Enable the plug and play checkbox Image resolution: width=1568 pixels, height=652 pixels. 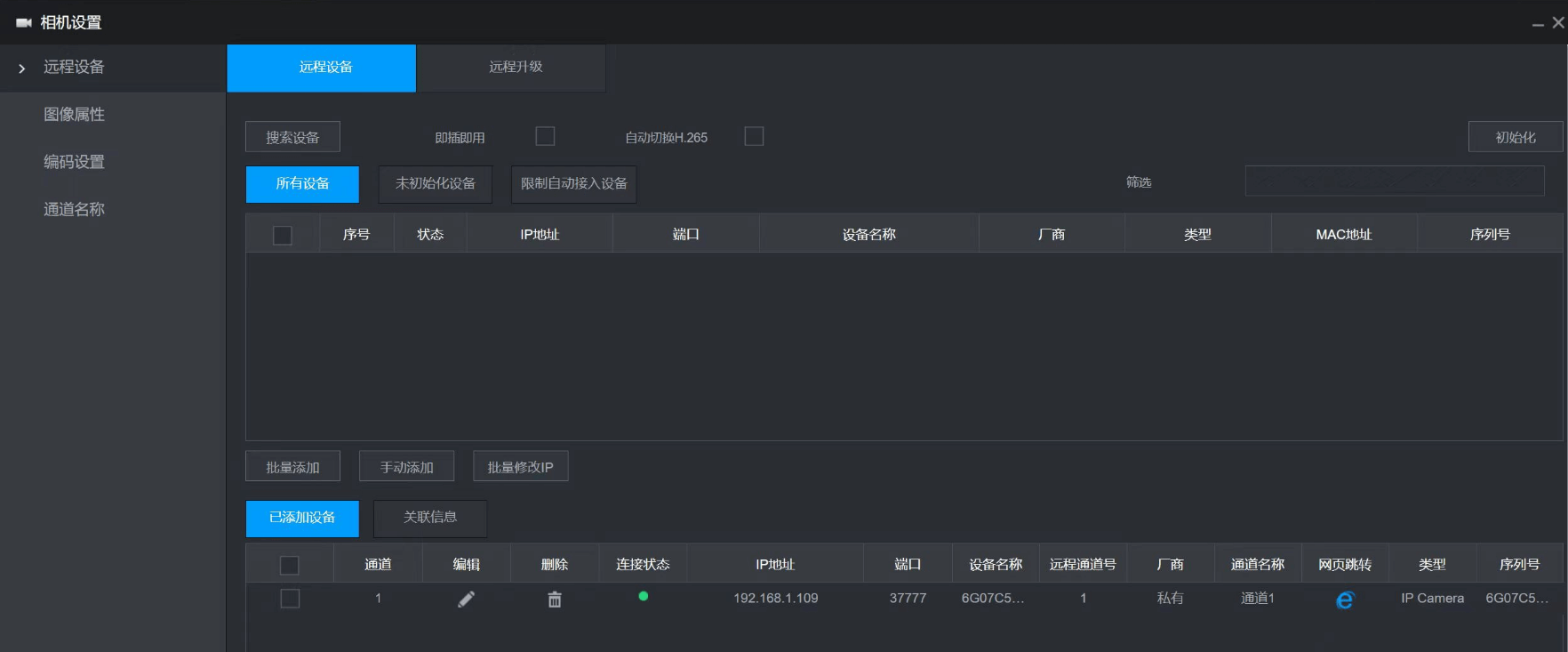545,136
